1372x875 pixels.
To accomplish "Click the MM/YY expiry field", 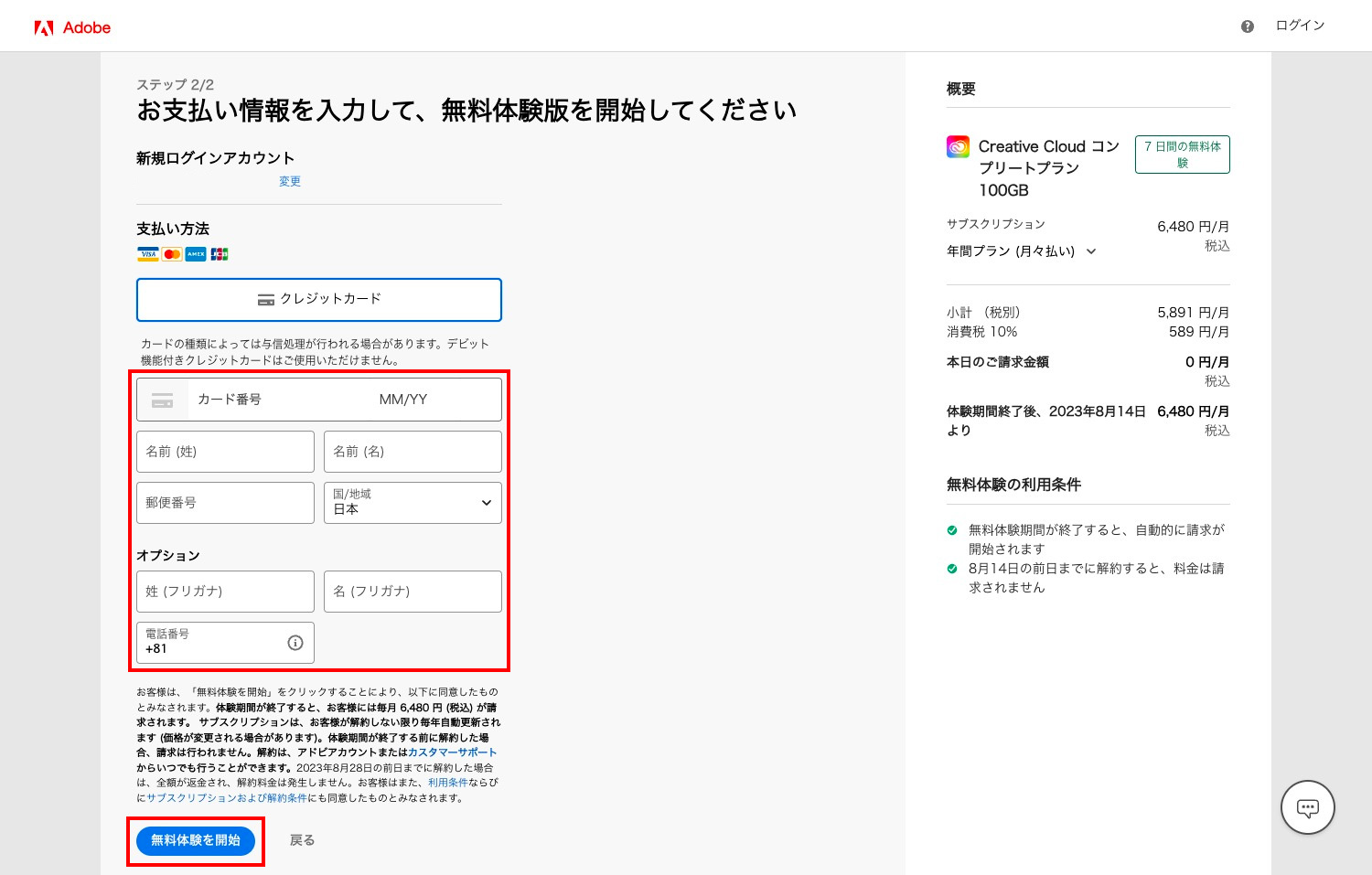I will 403,400.
